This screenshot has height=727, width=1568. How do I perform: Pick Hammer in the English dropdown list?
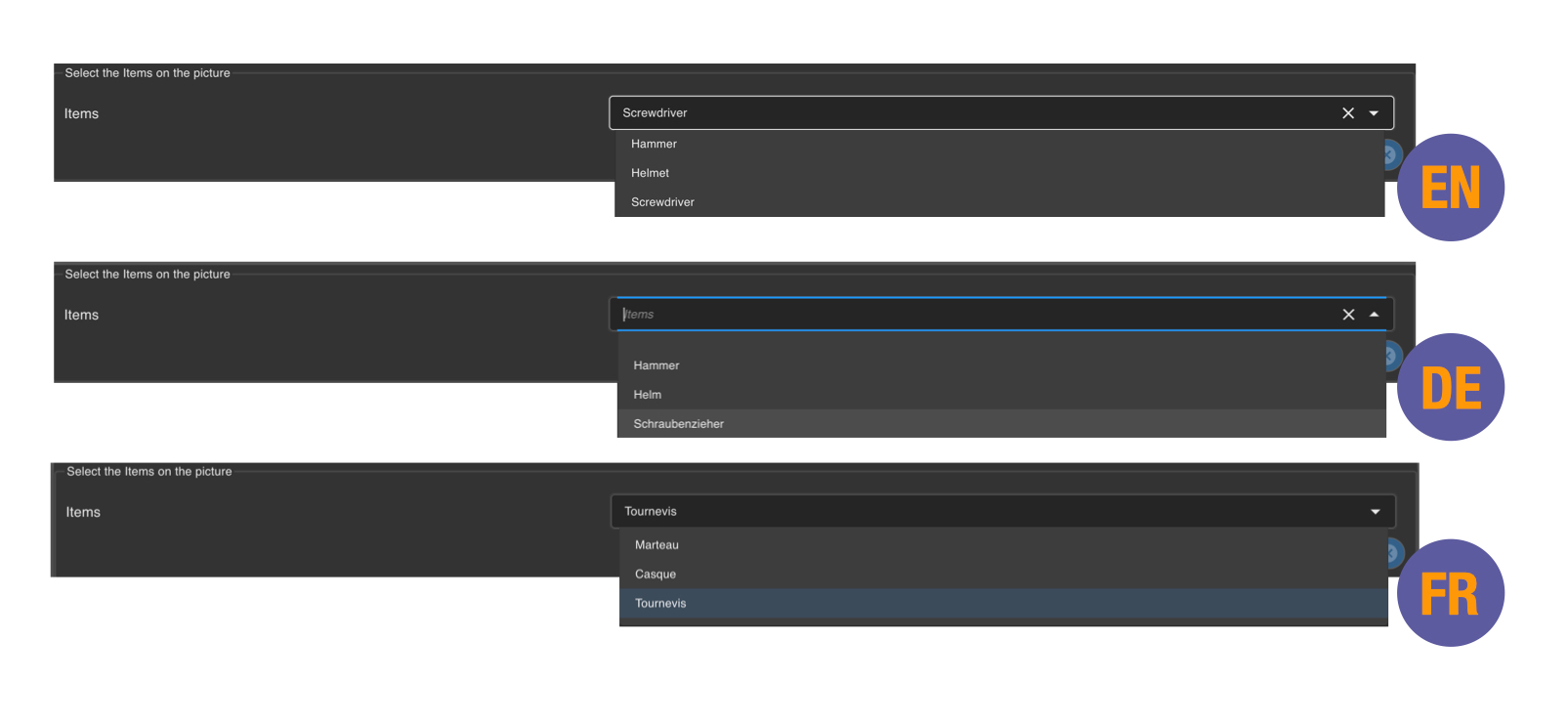[654, 144]
